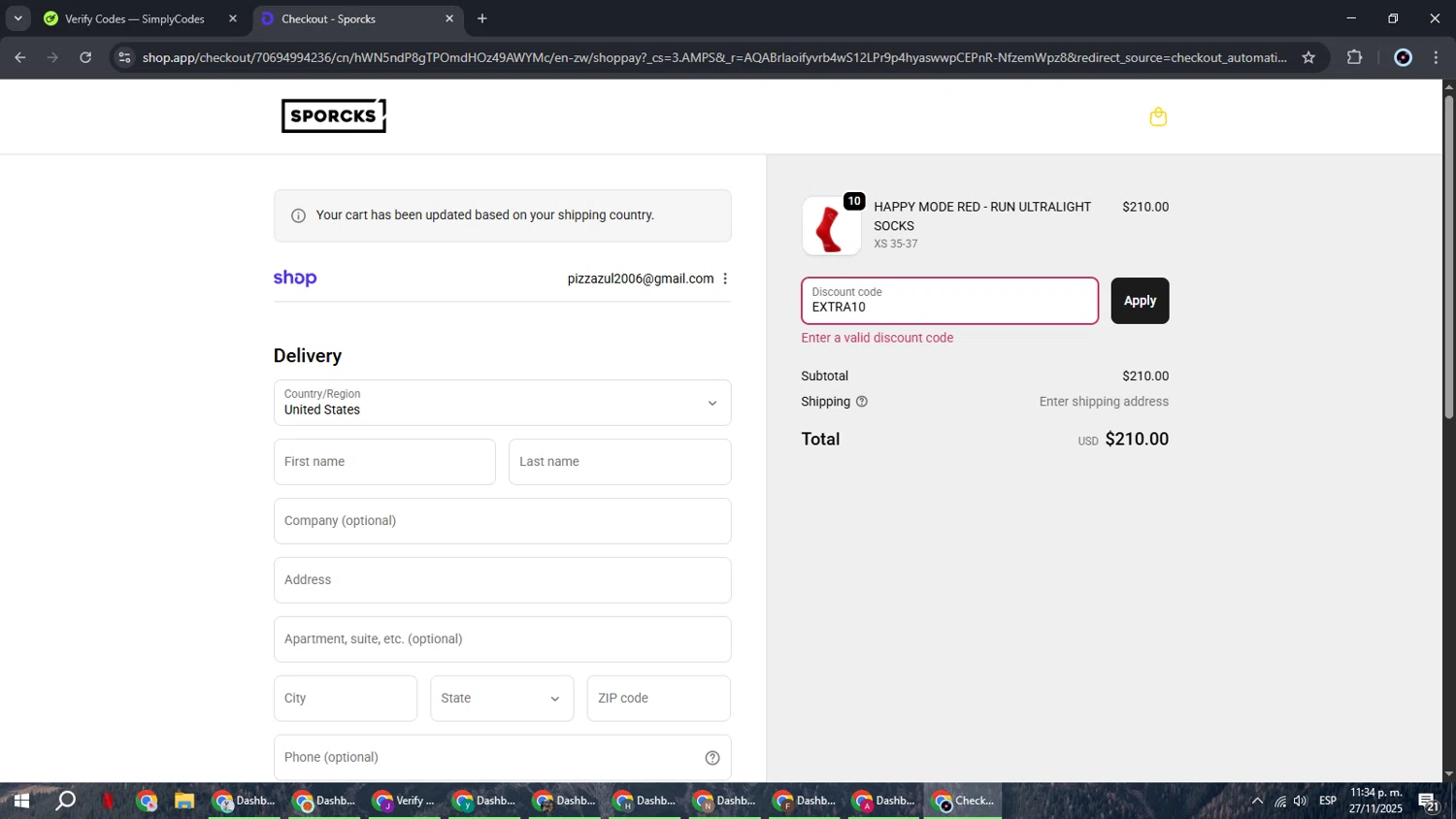Image resolution: width=1456 pixels, height=819 pixels.
Task: Open the taskbar clock and date
Action: pyautogui.click(x=1375, y=801)
